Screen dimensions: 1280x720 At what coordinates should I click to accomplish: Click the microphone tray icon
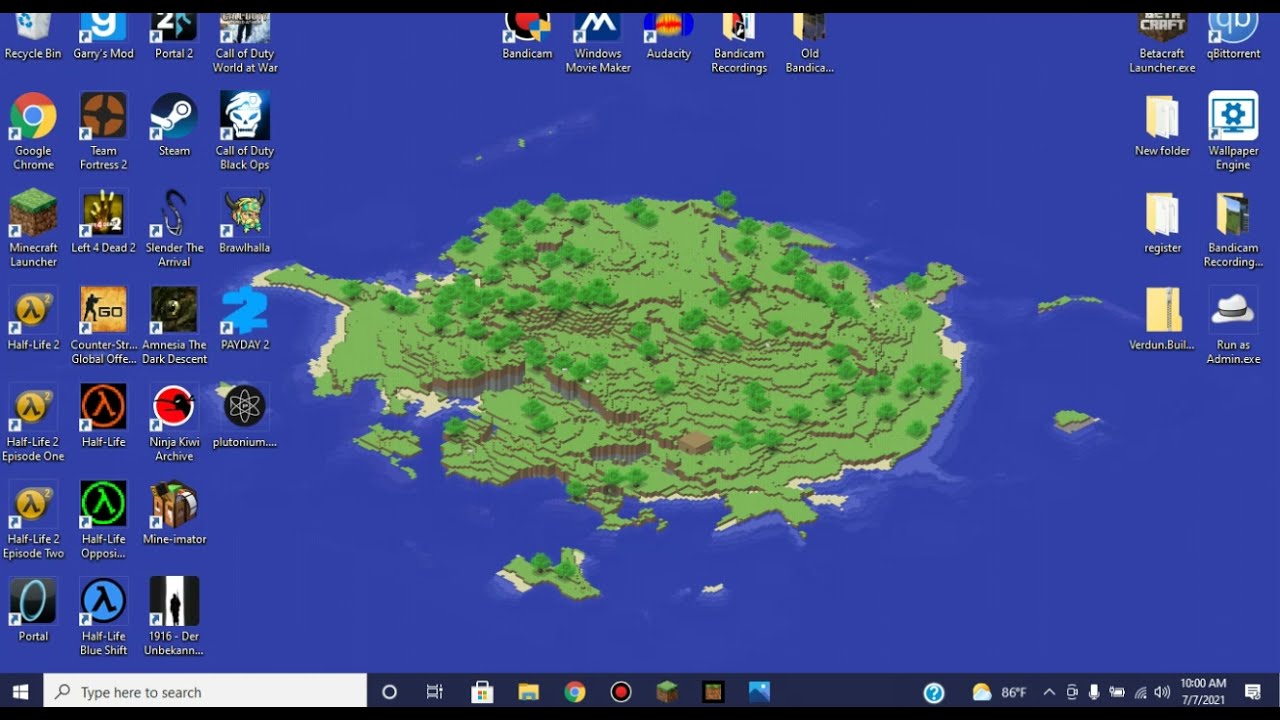pyautogui.click(x=1094, y=692)
